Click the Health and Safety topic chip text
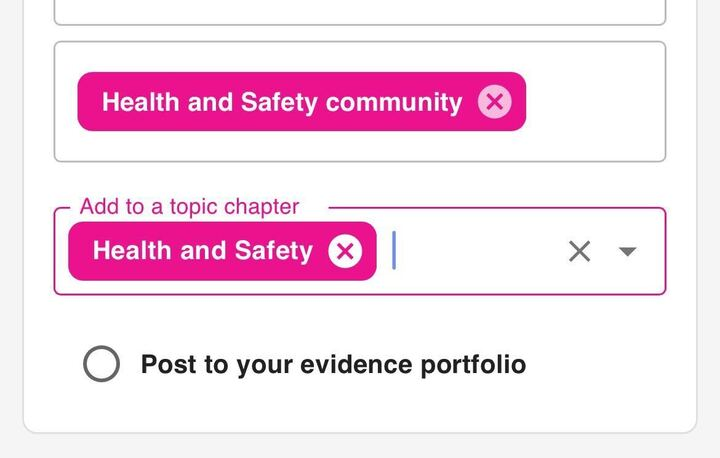The image size is (720, 458). pos(202,251)
